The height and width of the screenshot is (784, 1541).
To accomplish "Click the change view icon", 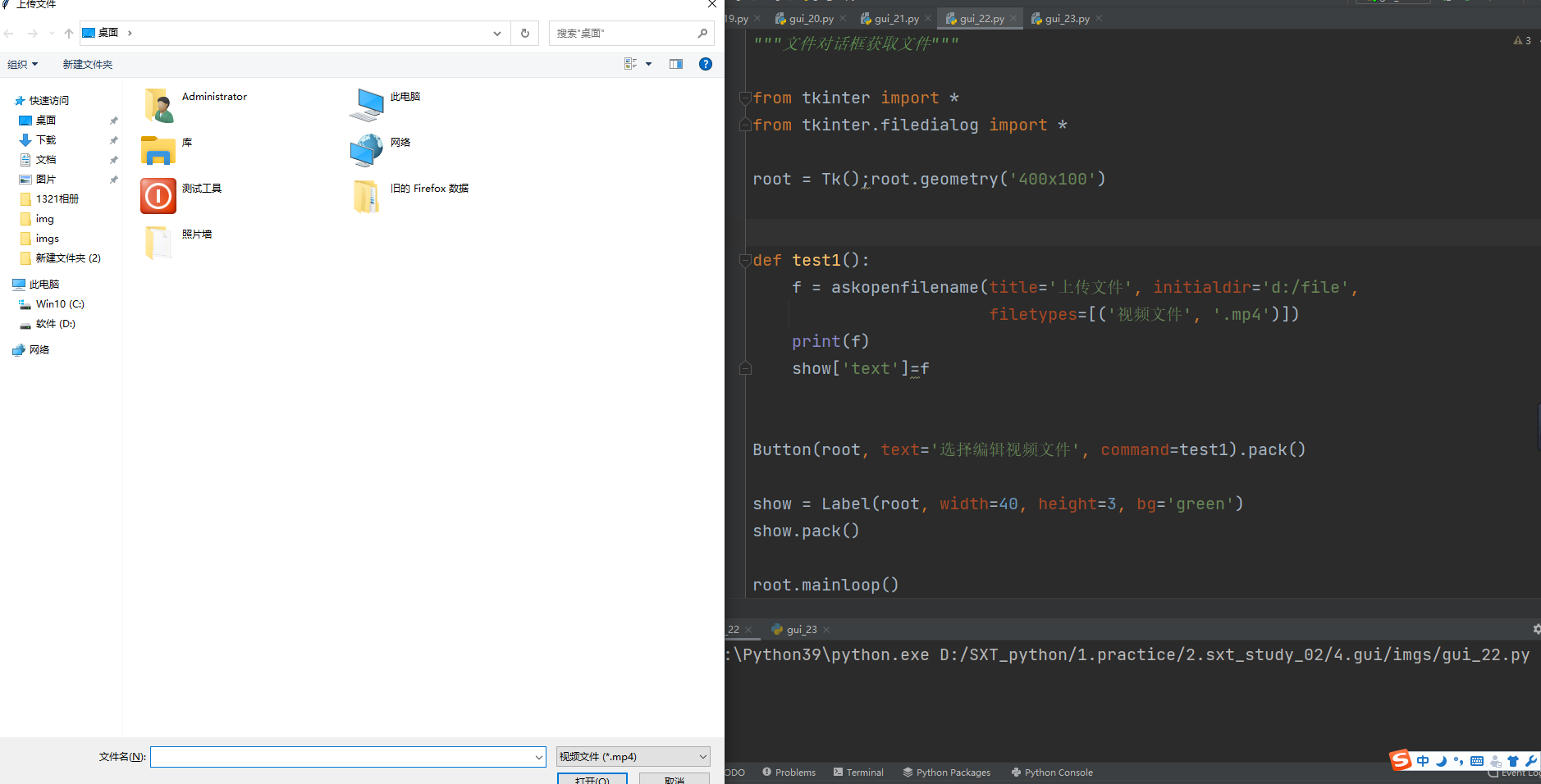I will click(631, 64).
